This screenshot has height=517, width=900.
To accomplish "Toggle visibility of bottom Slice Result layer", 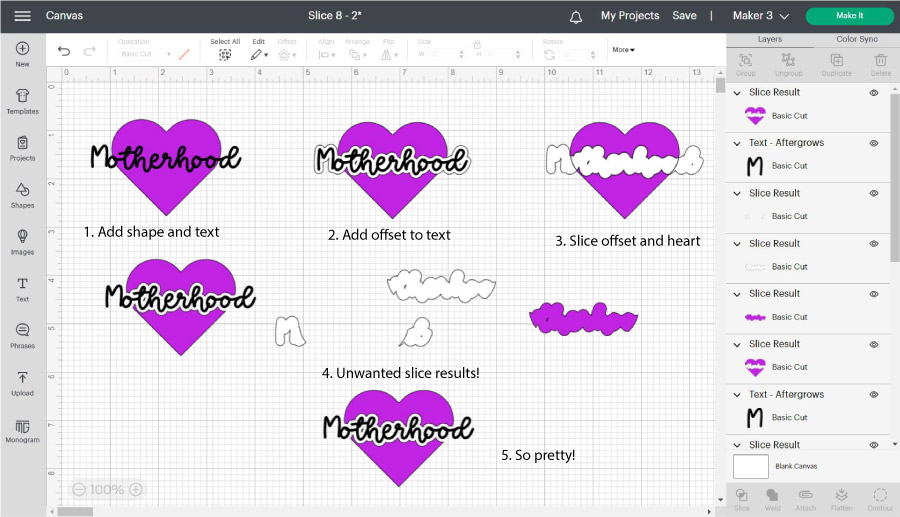I will pyautogui.click(x=874, y=445).
